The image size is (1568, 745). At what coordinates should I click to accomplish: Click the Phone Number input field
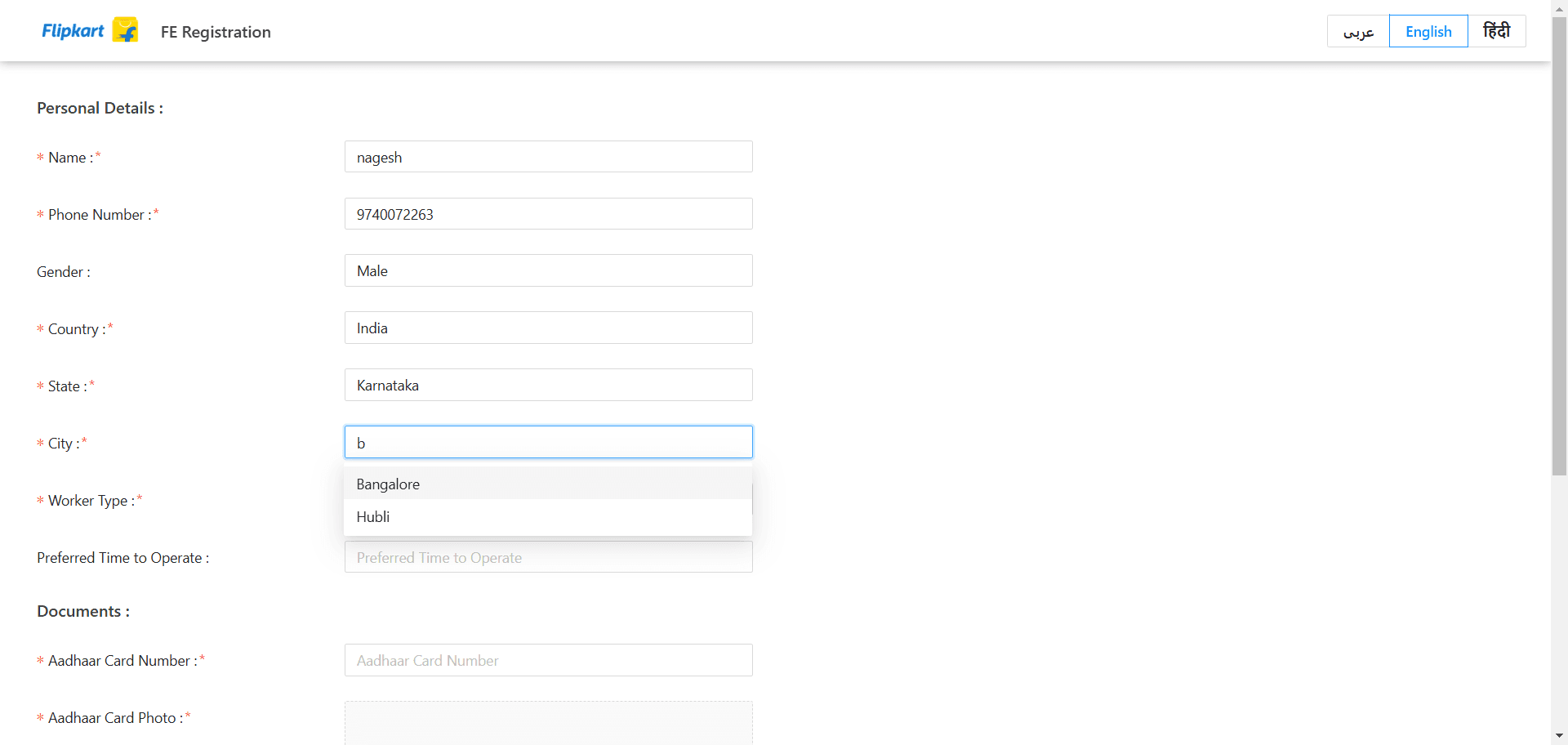point(548,214)
